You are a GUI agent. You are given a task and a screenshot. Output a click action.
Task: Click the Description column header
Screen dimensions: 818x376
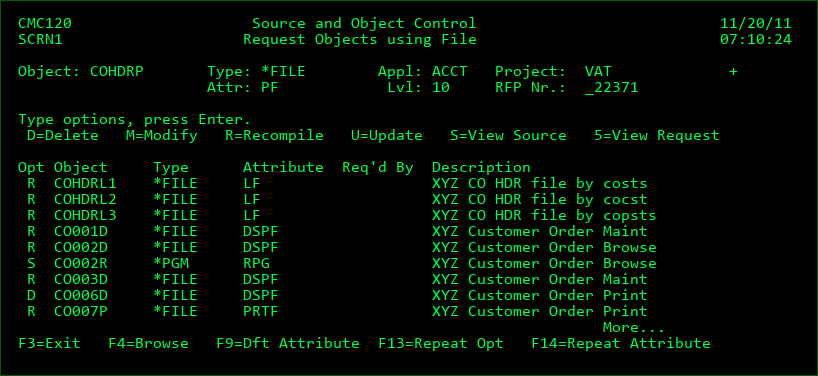coord(482,167)
